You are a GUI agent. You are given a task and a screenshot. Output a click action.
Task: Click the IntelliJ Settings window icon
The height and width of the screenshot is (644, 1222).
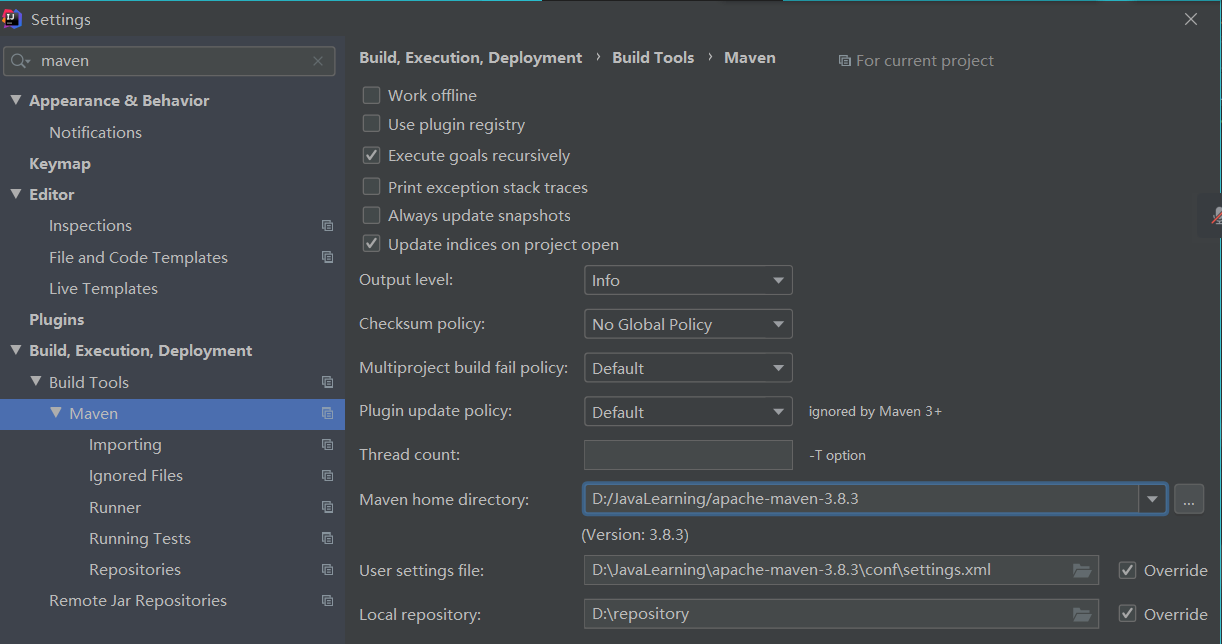click(14, 19)
